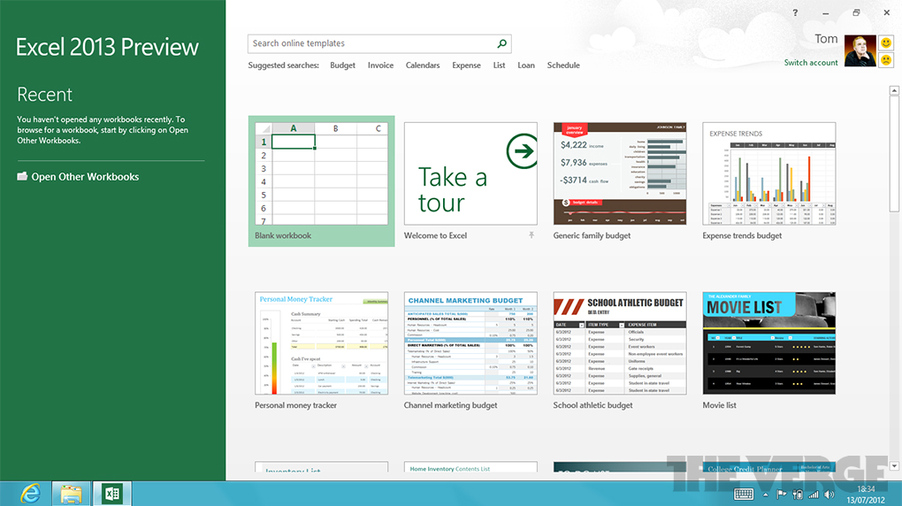Image resolution: width=902 pixels, height=506 pixels.
Task: Open Internet Explorer from the taskbar
Action: 31,492
